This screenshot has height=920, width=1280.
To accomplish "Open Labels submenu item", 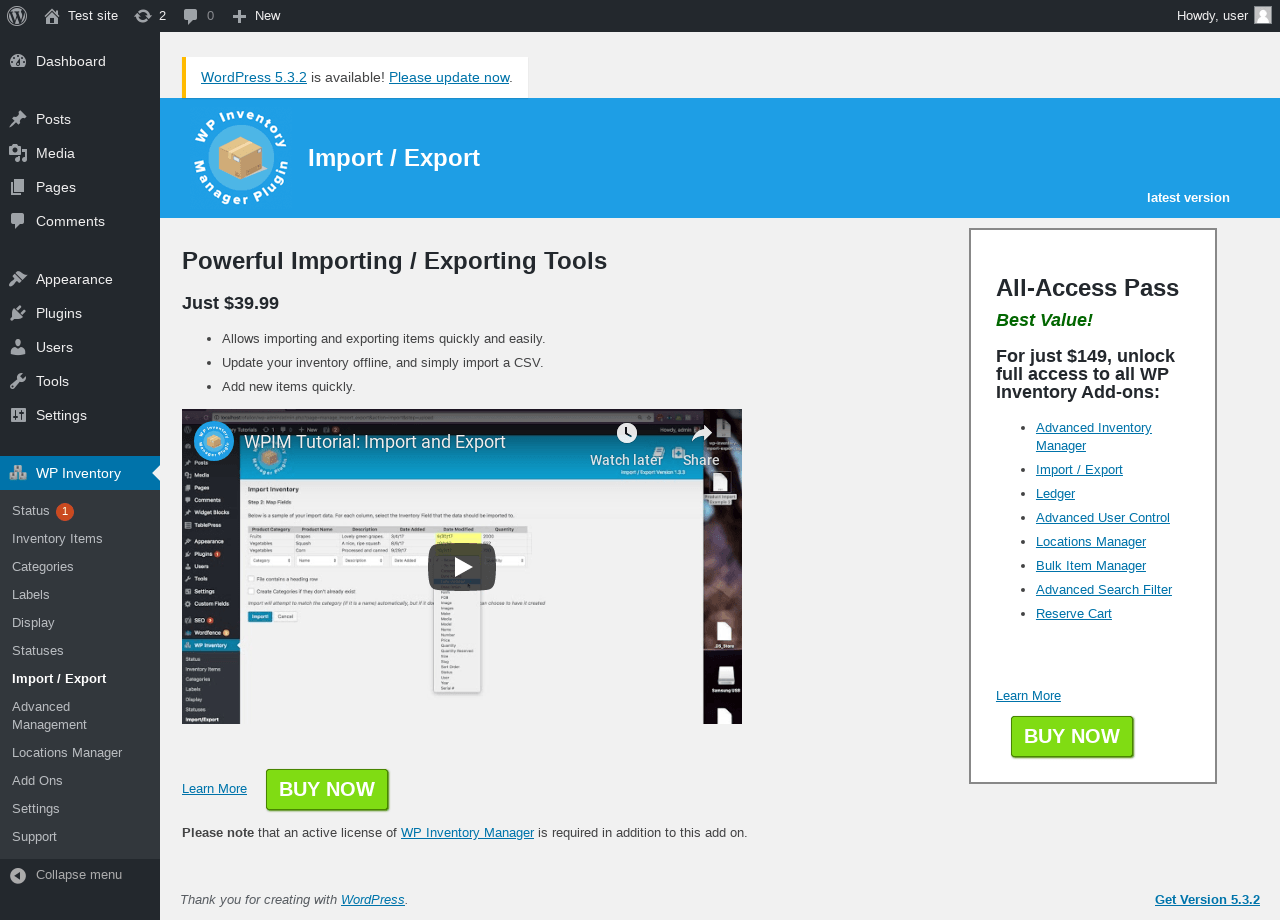I will click(x=80, y=595).
